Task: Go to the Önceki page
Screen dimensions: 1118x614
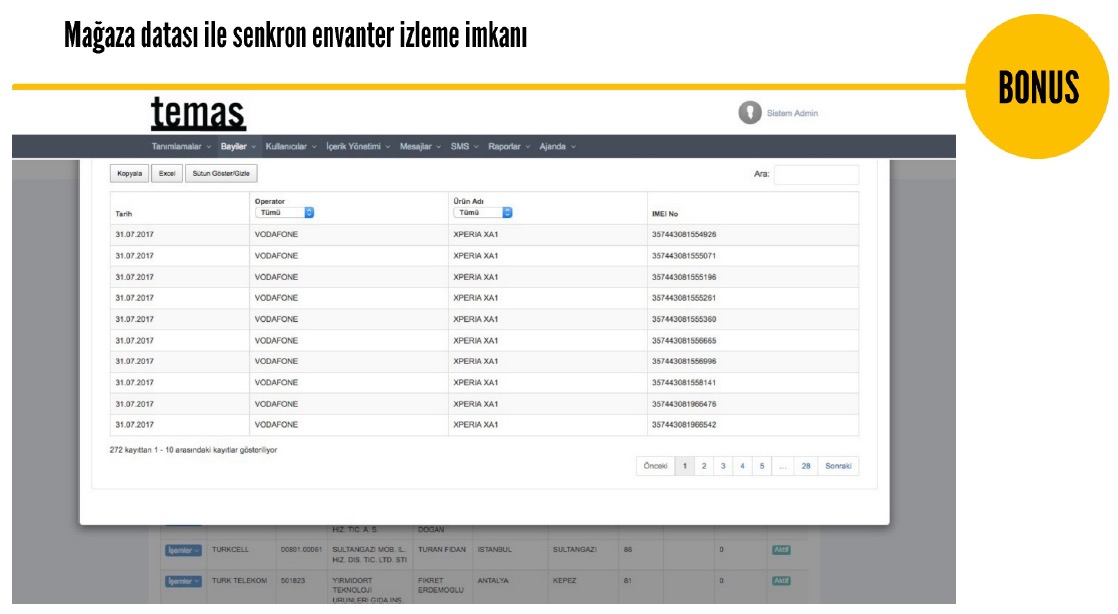Action: [x=655, y=466]
